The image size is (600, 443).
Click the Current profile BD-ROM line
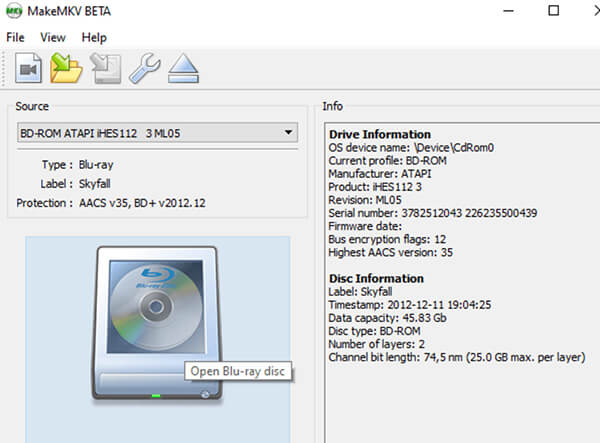pos(387,161)
